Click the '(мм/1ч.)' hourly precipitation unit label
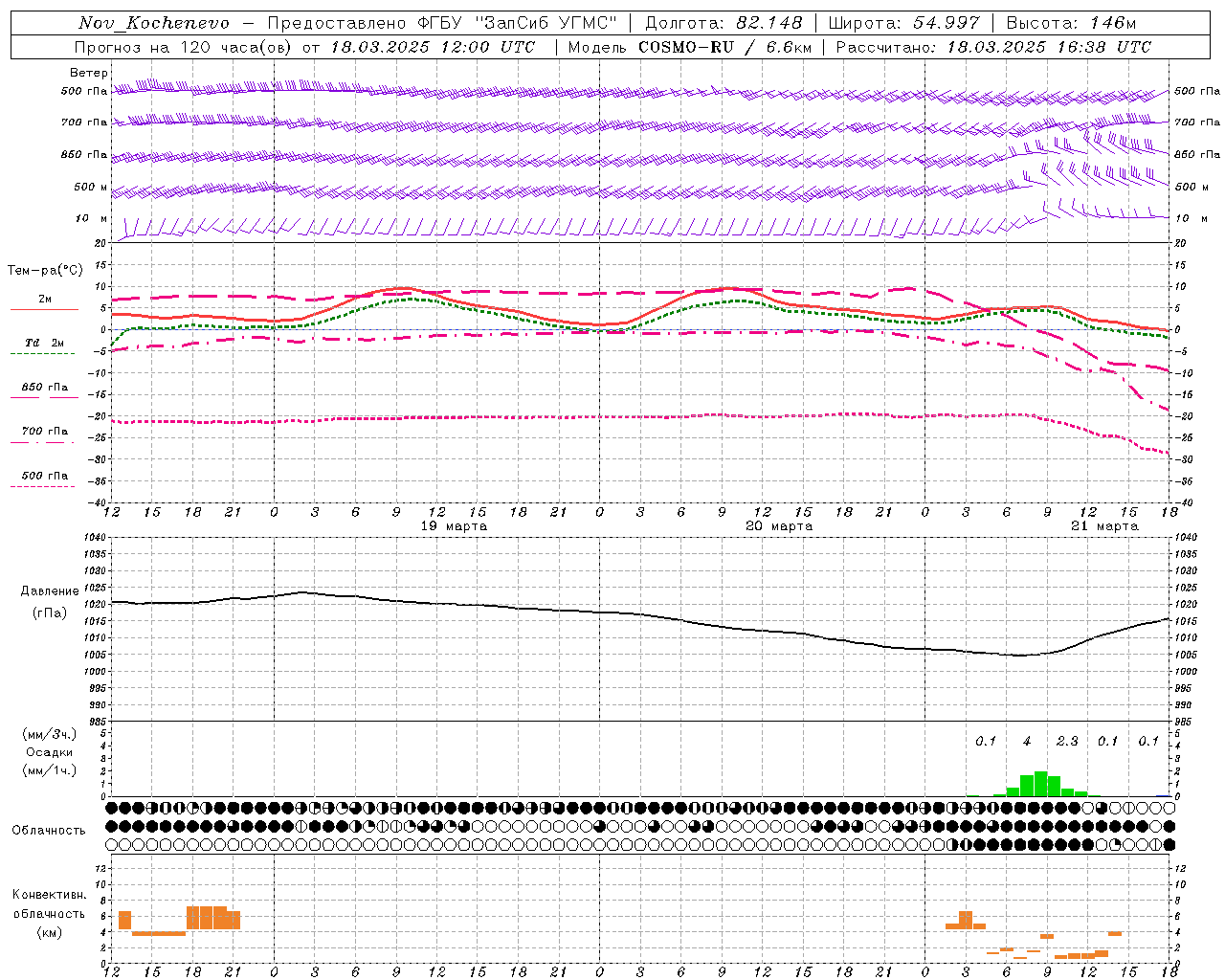1225x980 pixels. tap(49, 770)
